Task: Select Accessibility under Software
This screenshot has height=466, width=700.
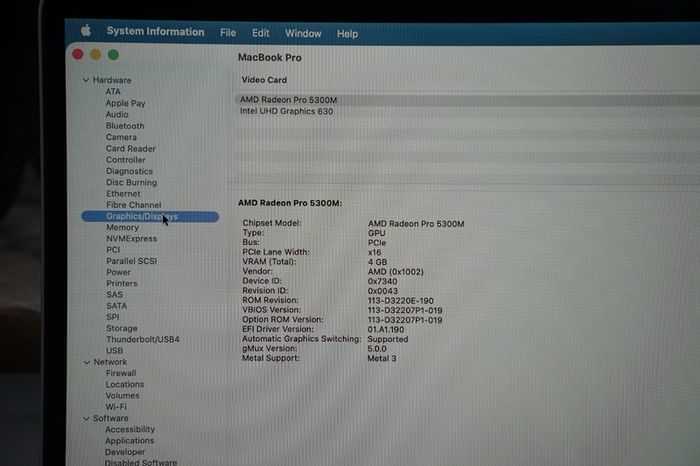Action: pyautogui.click(x=130, y=429)
